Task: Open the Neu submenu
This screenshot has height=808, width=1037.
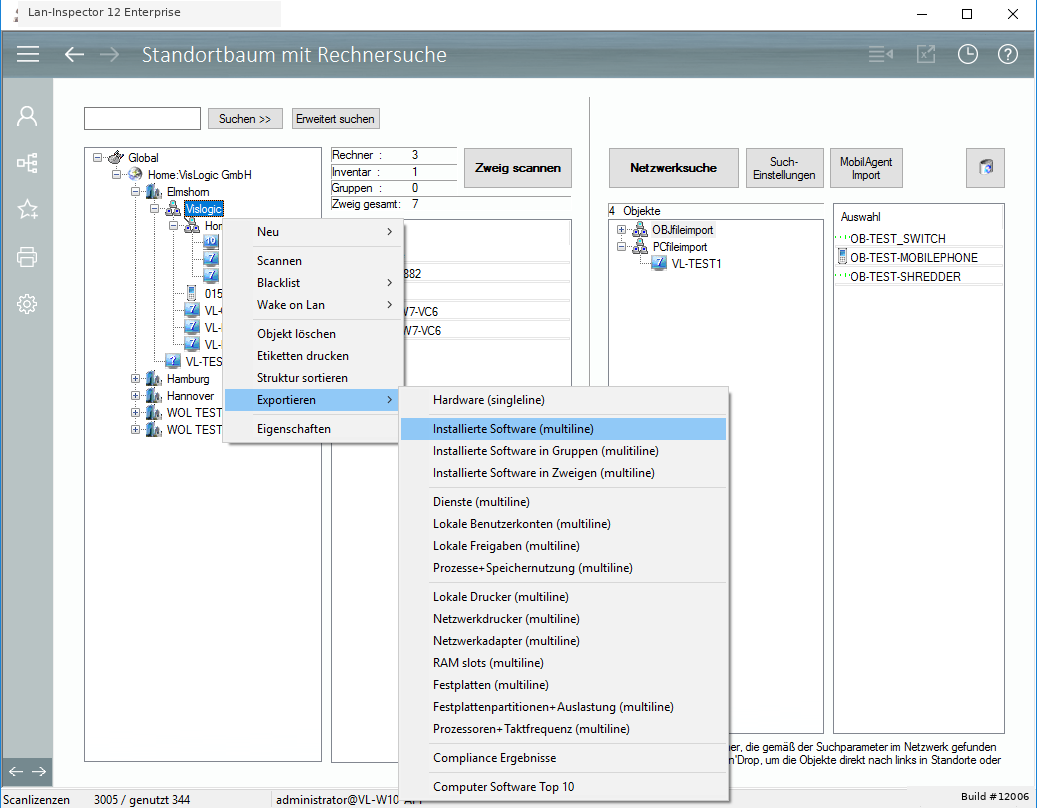Action: 312,232
